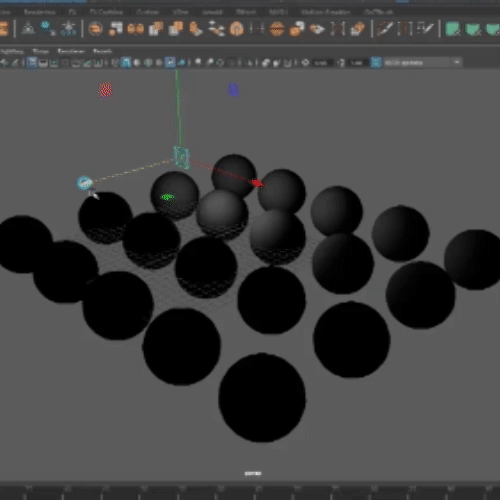
Task: Click the cyan ring handle on the dashed line
Action: click(84, 183)
